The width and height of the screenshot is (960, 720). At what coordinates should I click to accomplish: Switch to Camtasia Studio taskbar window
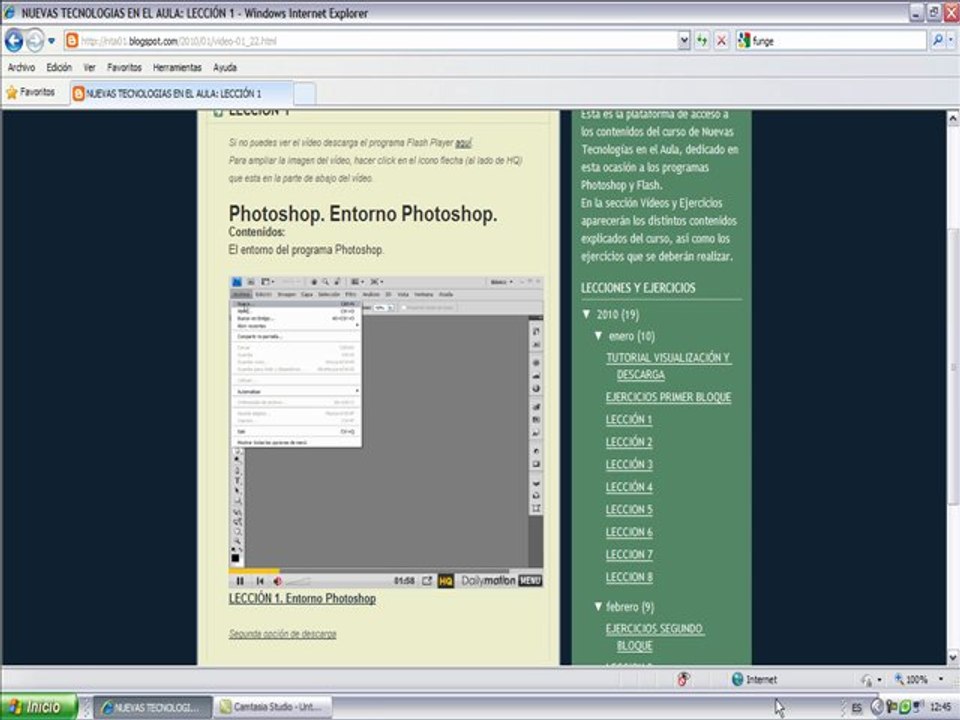[272, 707]
